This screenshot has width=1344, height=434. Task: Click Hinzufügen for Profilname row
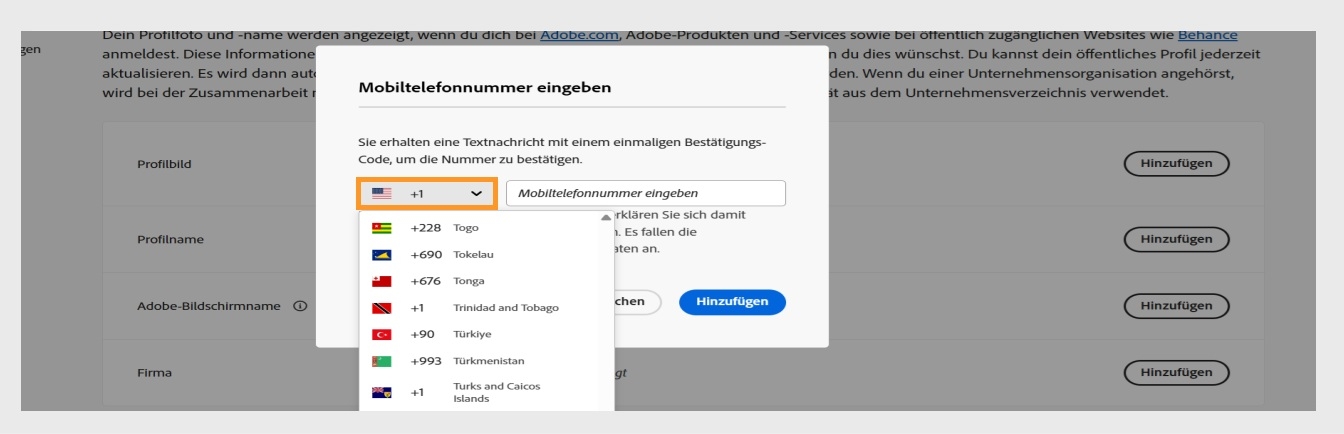pos(1177,239)
